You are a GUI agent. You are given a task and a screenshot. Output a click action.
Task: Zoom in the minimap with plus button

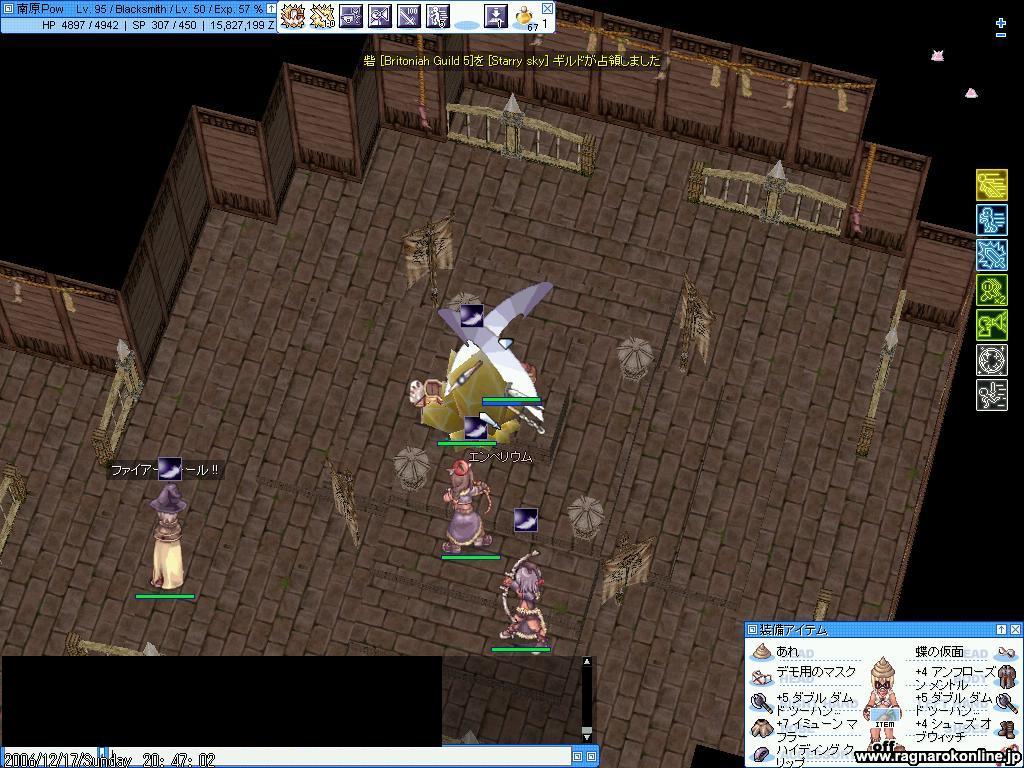pyautogui.click(x=1000, y=23)
